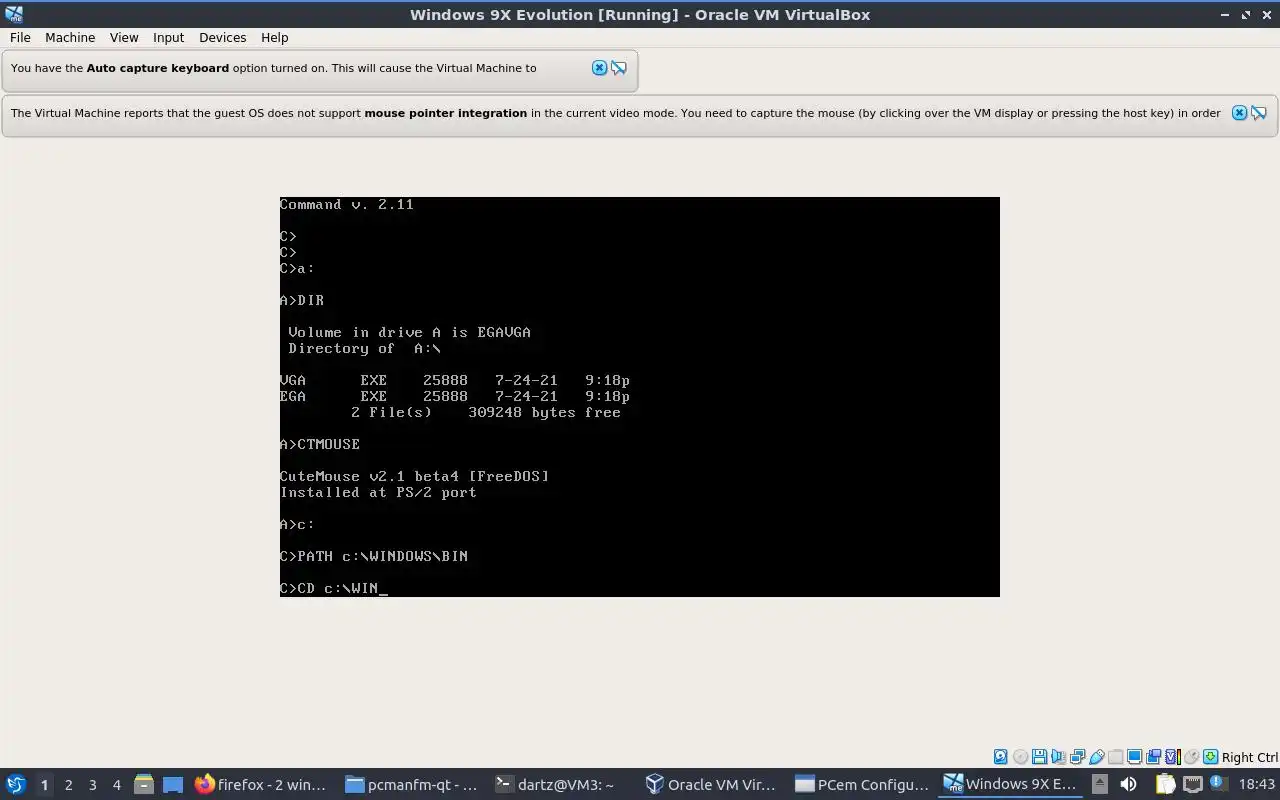
Task: Open the Machine menu
Action: tap(70, 37)
